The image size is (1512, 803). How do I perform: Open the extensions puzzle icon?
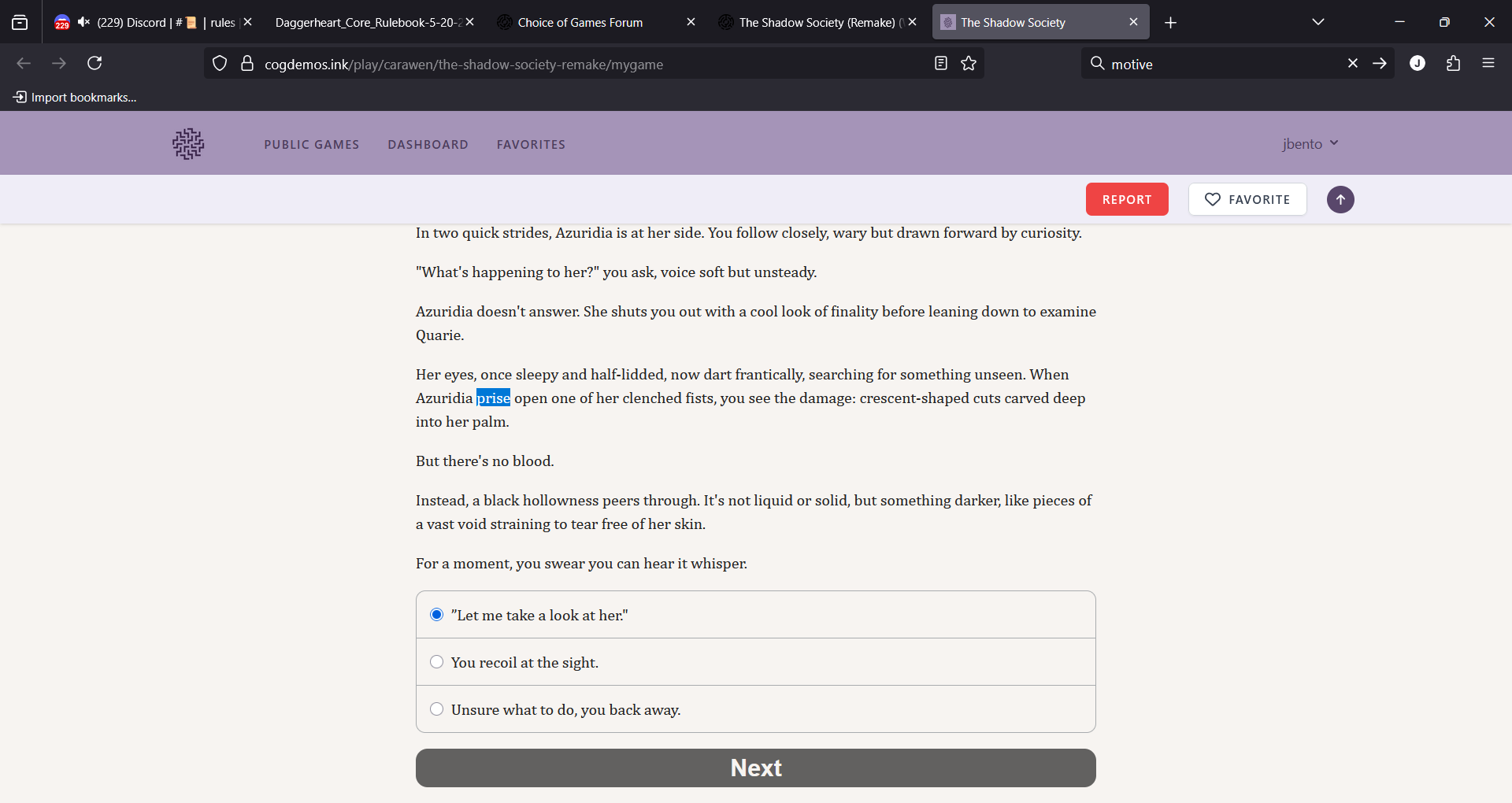pyautogui.click(x=1453, y=63)
